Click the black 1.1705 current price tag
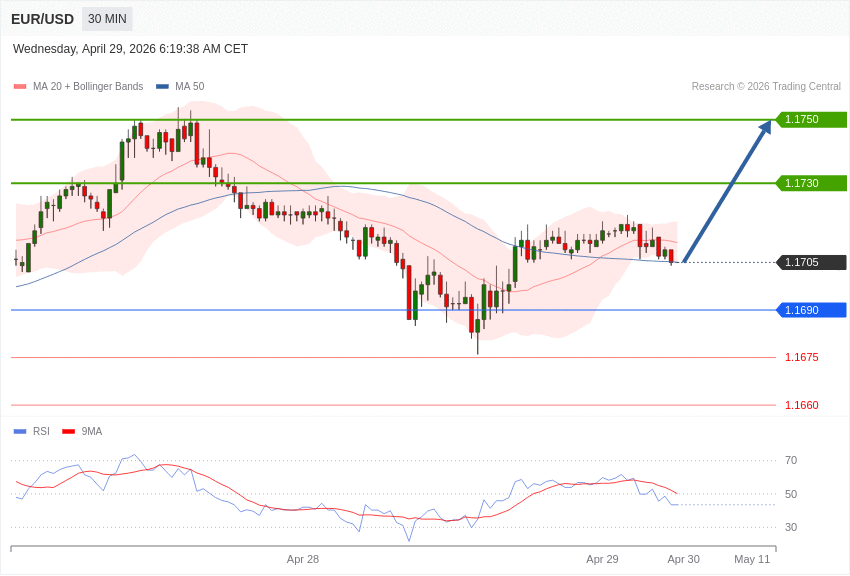The width and height of the screenshot is (850, 576). 810,262
